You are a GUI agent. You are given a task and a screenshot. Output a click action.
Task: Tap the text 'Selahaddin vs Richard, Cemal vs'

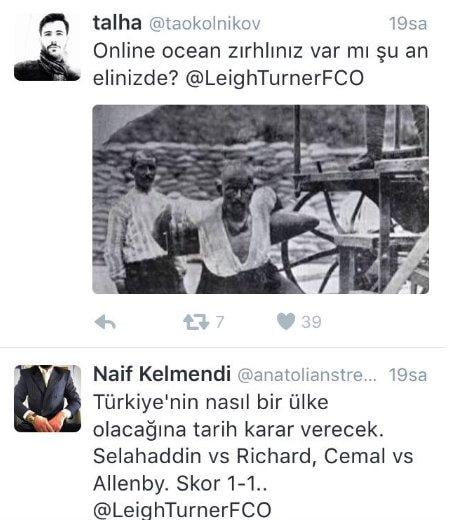click(x=253, y=456)
